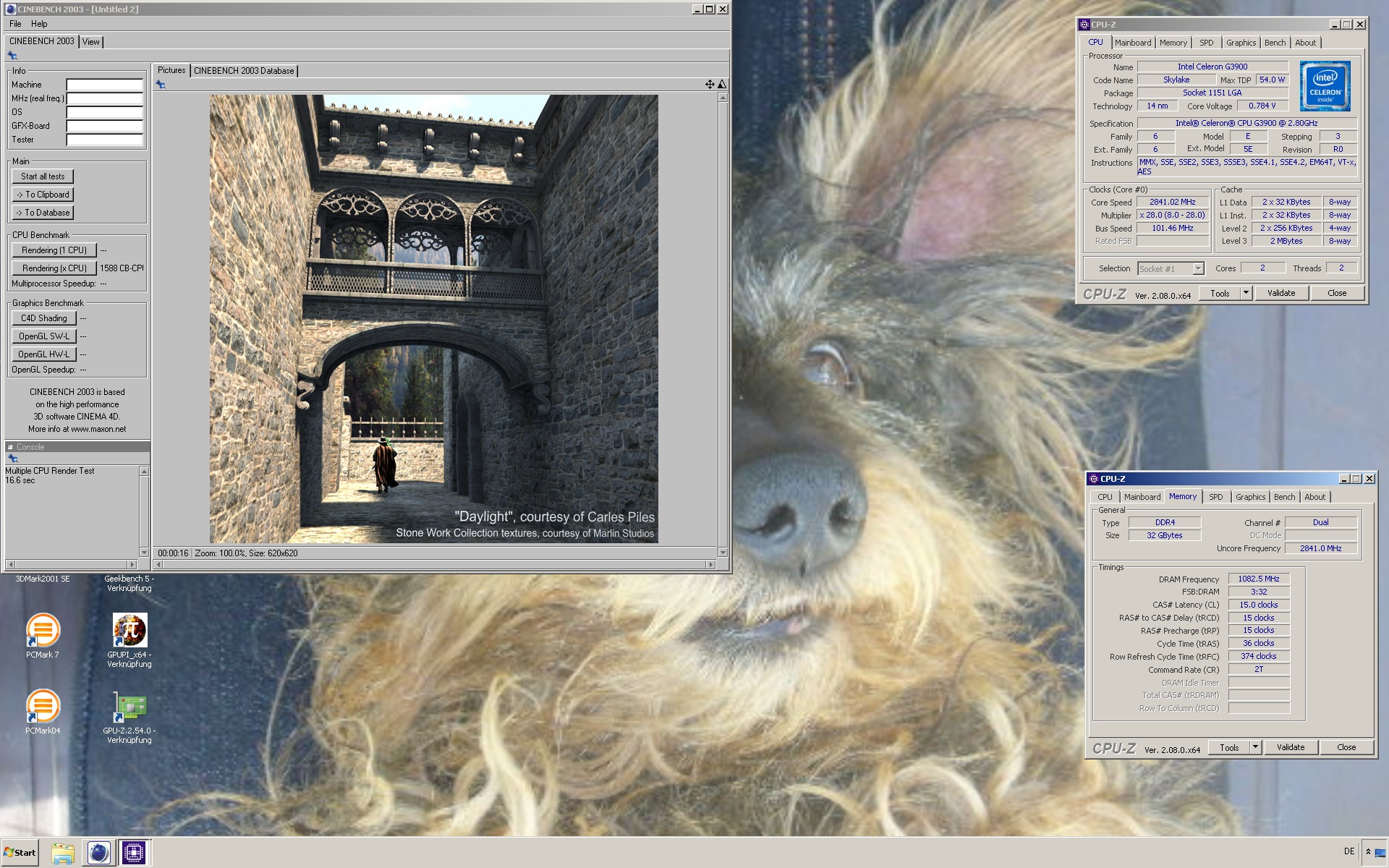The height and width of the screenshot is (868, 1389).
Task: Open Graphics tab in upper CPU-Z window
Action: click(1241, 43)
